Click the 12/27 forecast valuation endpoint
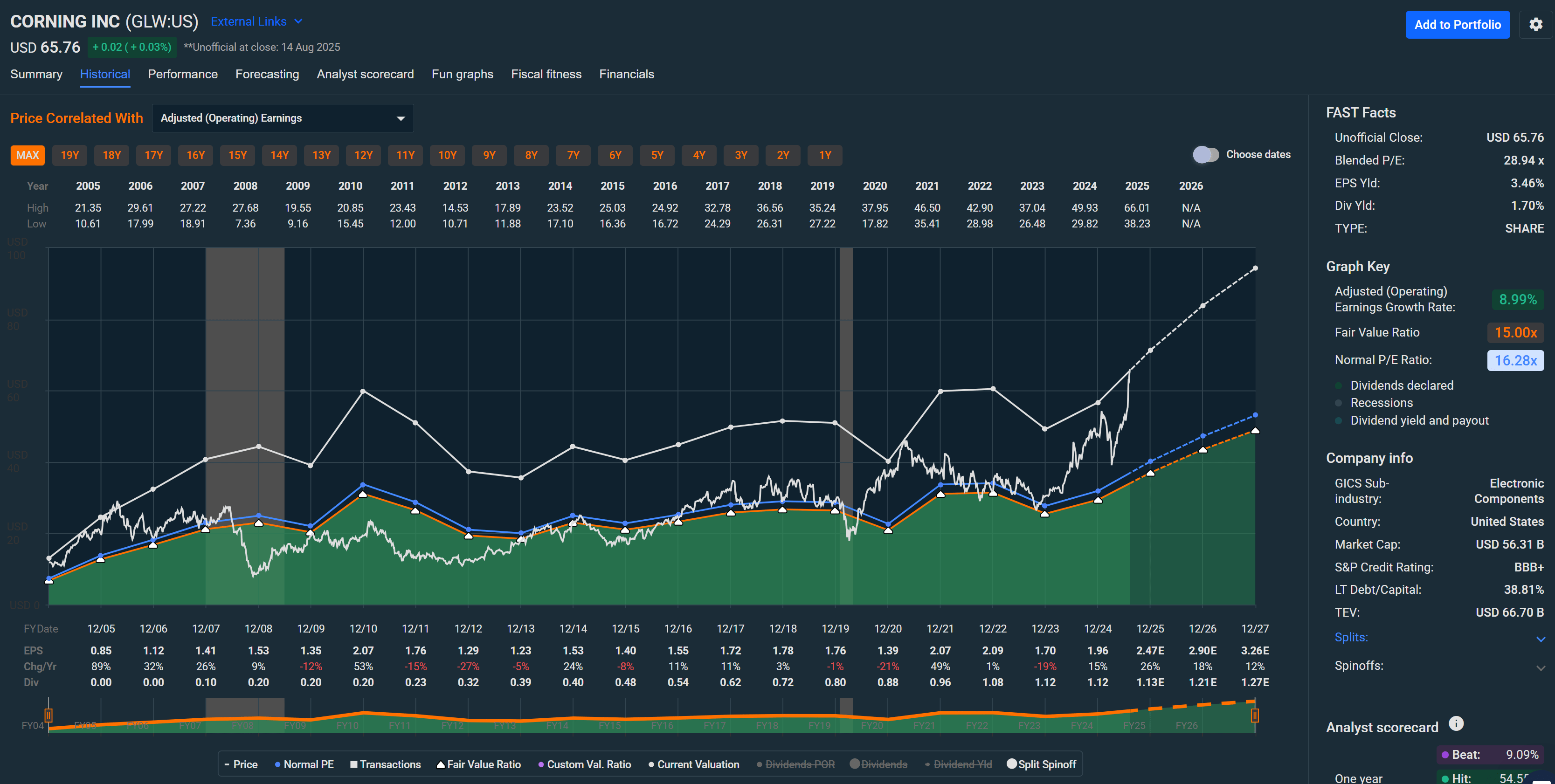Image resolution: width=1555 pixels, height=784 pixels. point(1255,268)
